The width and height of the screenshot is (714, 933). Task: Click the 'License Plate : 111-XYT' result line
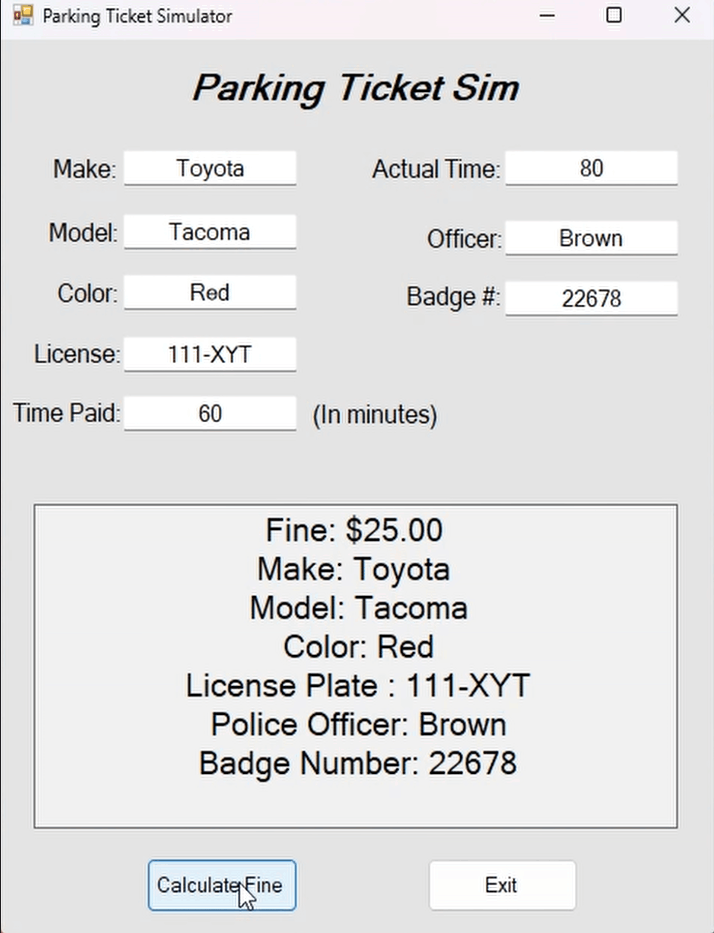point(358,685)
